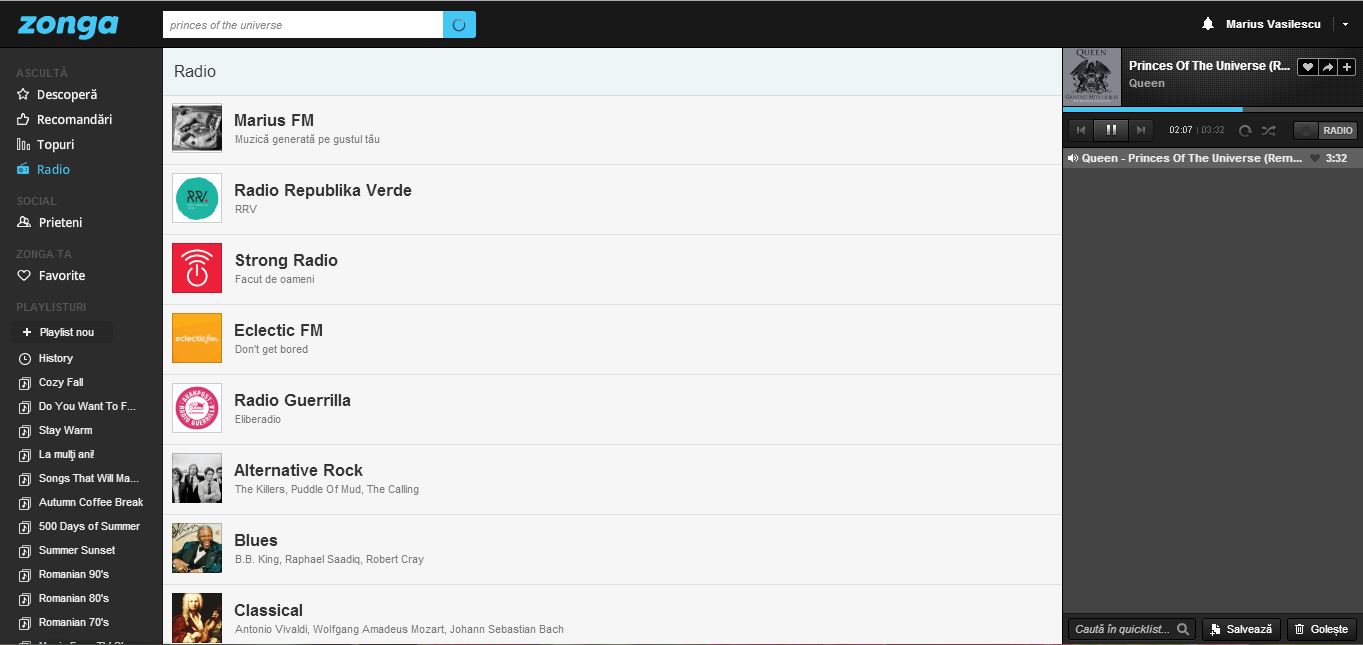Skip to the previous track
The height and width of the screenshot is (645, 1363).
(1081, 130)
